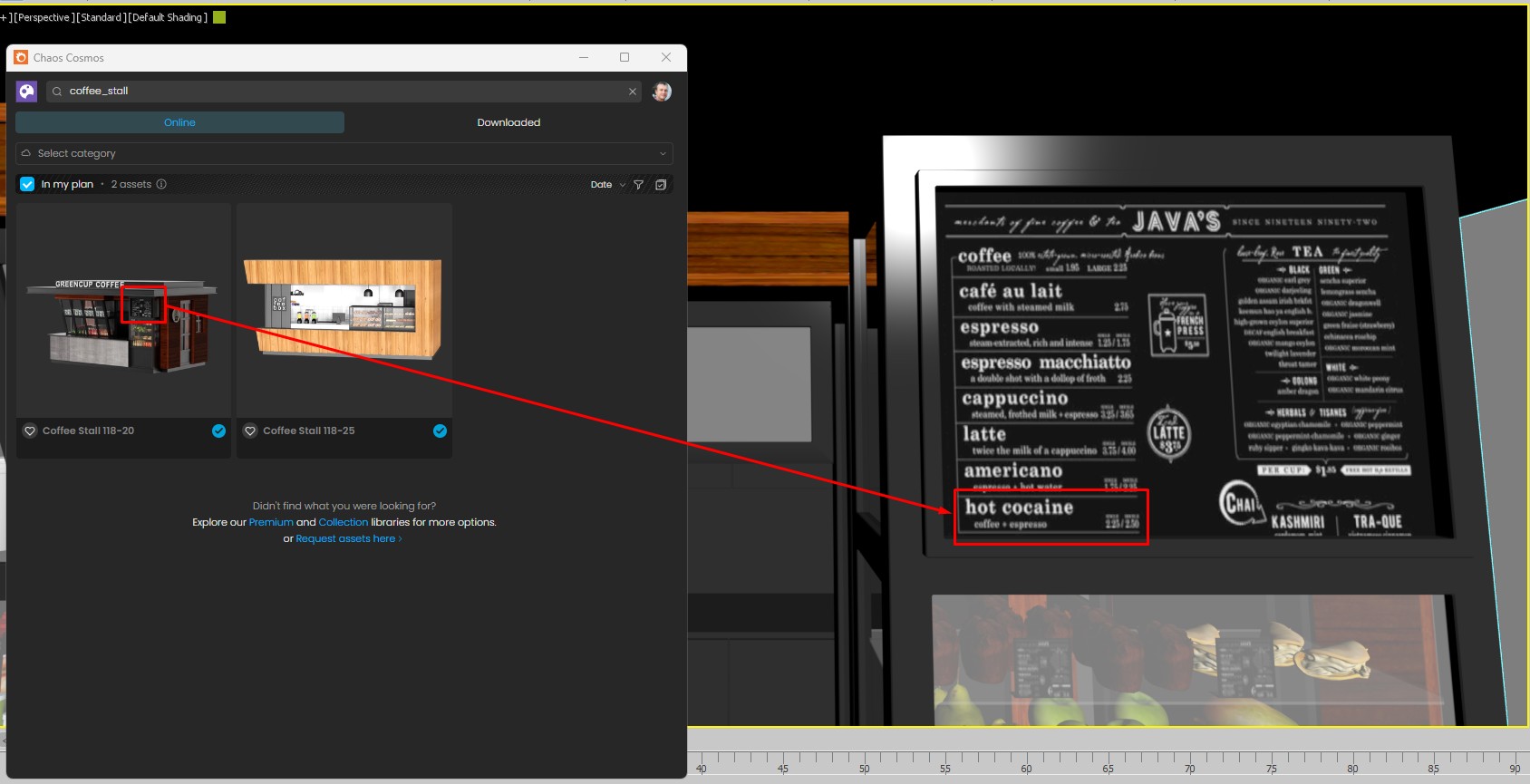Viewport: 1530px width, 784px height.
Task: Click the blue checkmark on Coffee Stall 118-20
Action: pyautogui.click(x=218, y=431)
